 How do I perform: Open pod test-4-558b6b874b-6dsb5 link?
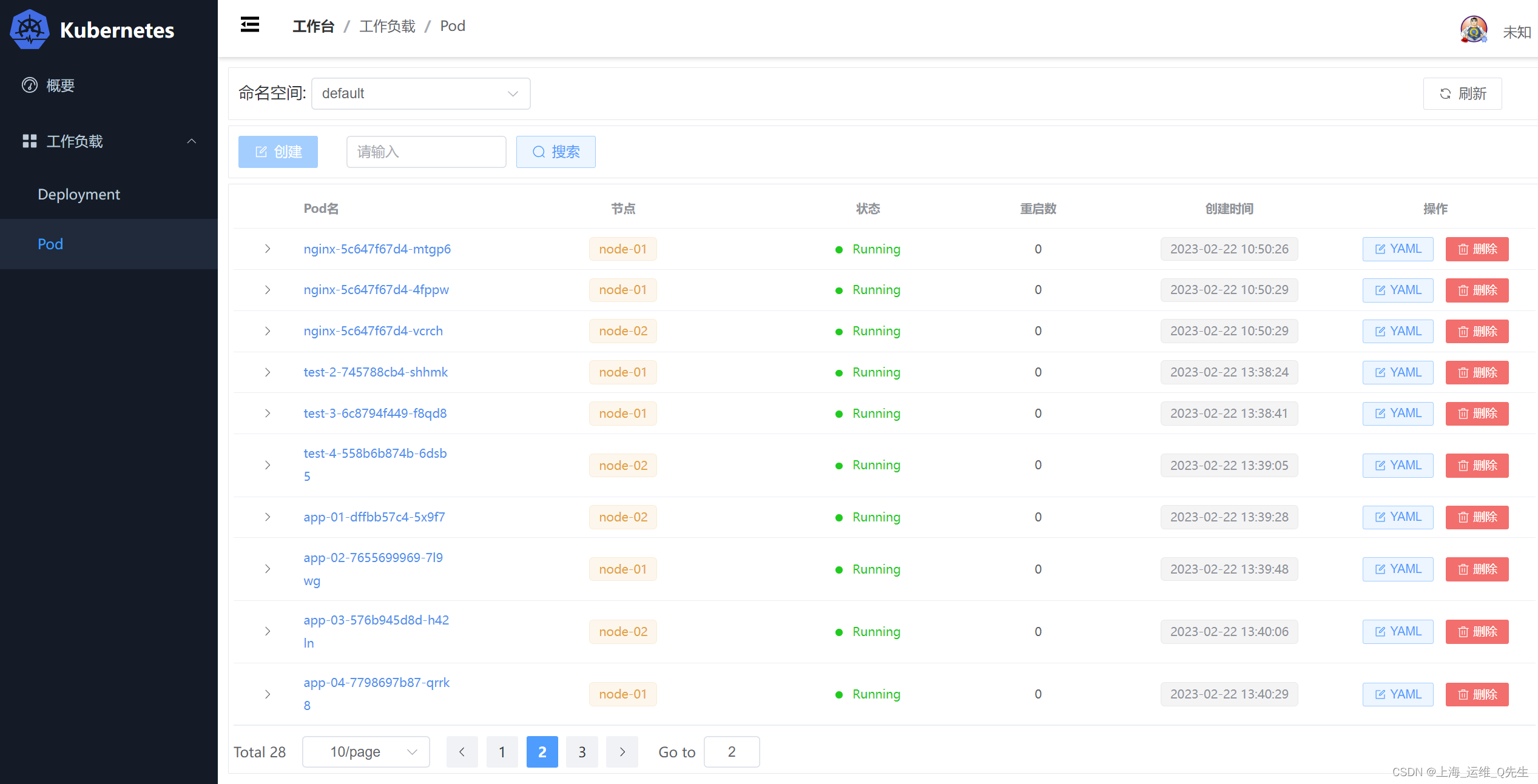tap(375, 465)
